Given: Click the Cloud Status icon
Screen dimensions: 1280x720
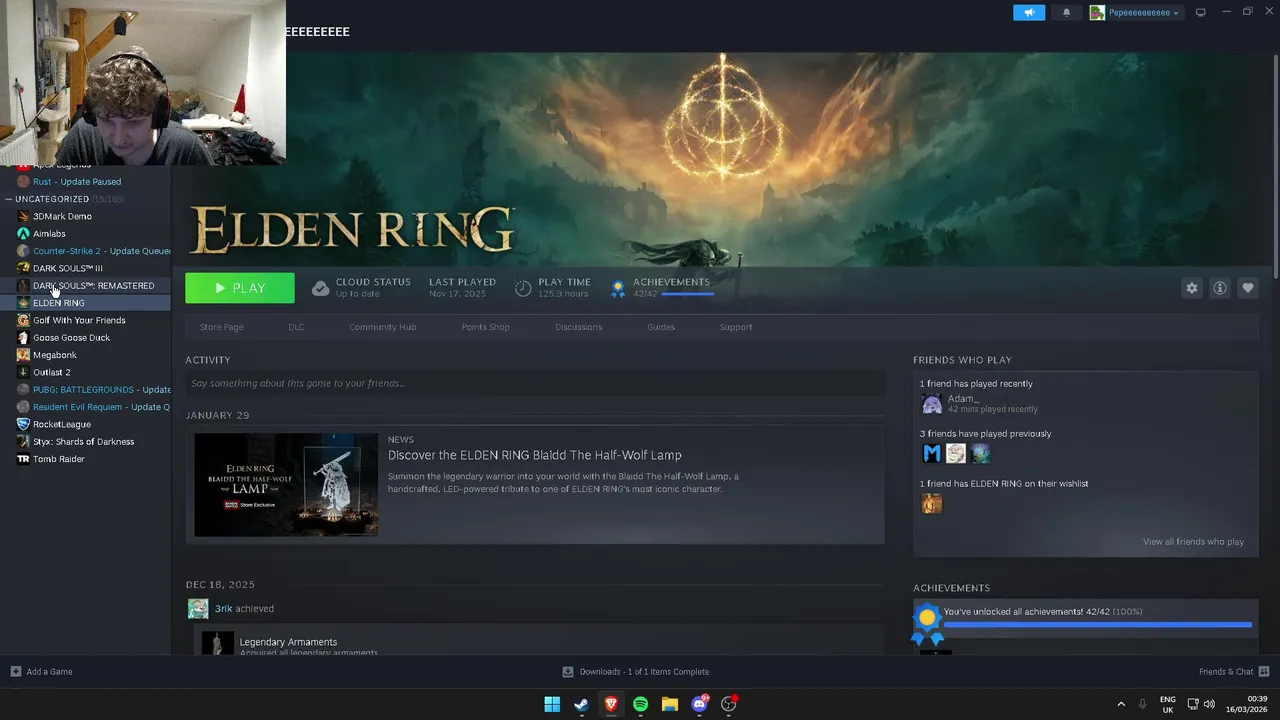Looking at the screenshot, I should click(x=320, y=288).
